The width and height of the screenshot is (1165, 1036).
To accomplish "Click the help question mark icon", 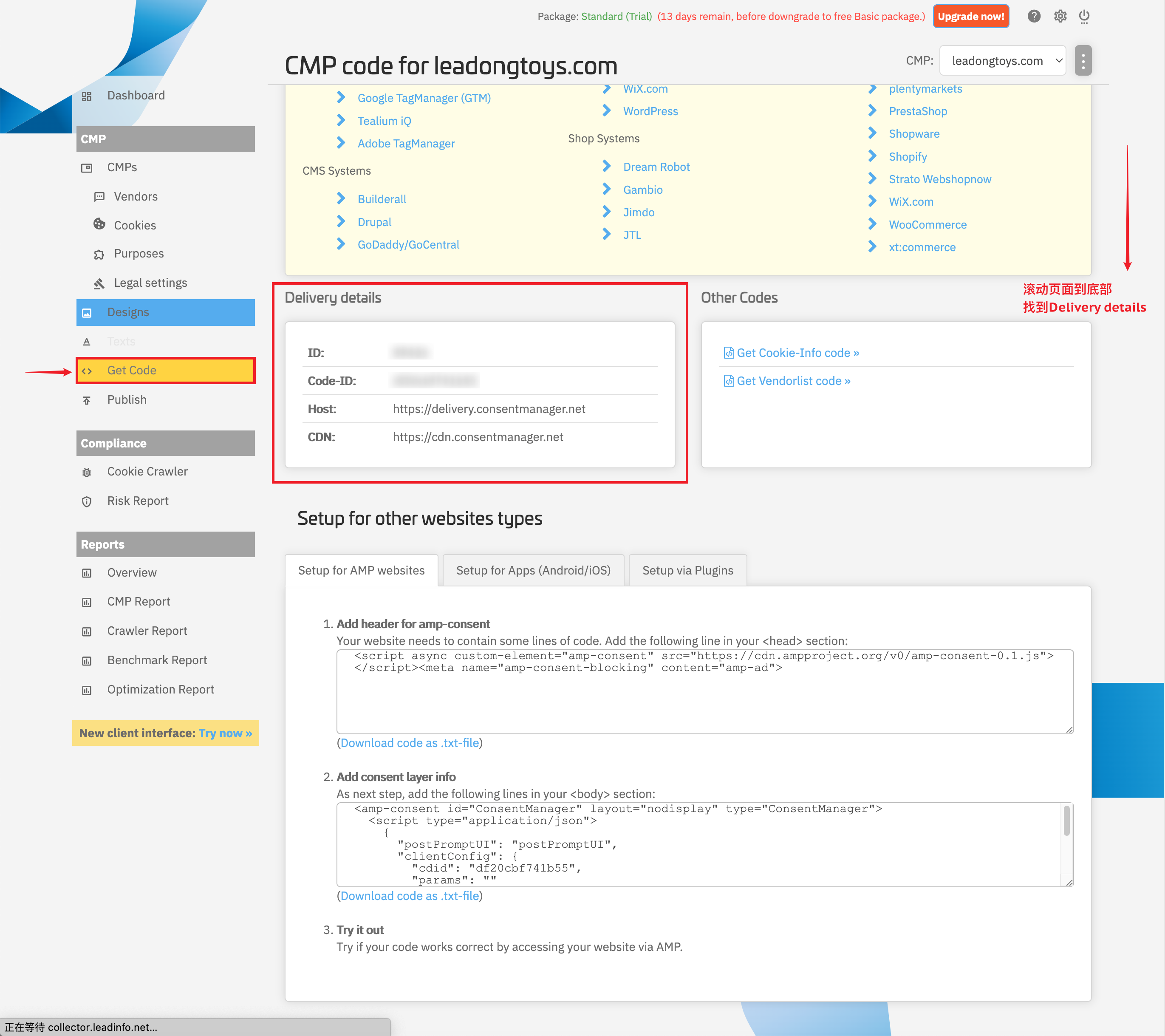I will (x=1034, y=16).
